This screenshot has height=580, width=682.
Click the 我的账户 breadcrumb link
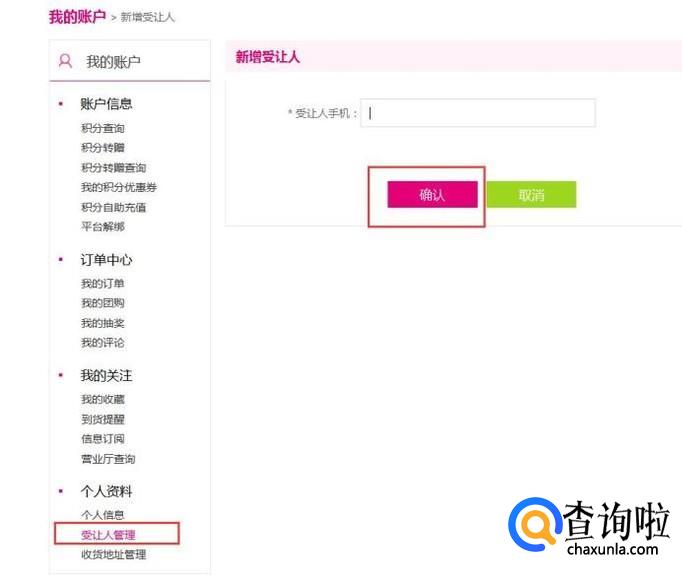coord(77,17)
